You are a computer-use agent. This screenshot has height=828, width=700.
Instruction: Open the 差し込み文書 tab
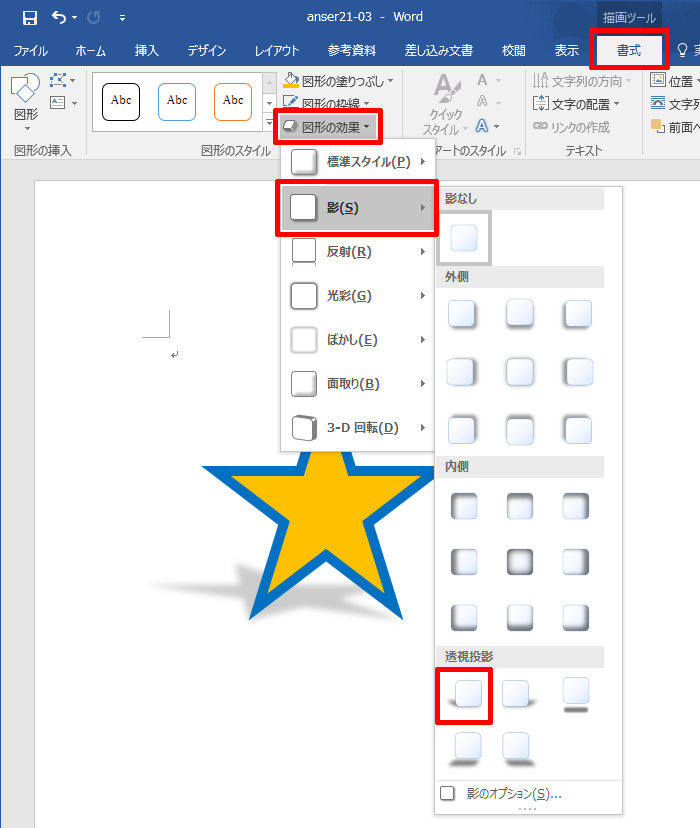pos(439,51)
